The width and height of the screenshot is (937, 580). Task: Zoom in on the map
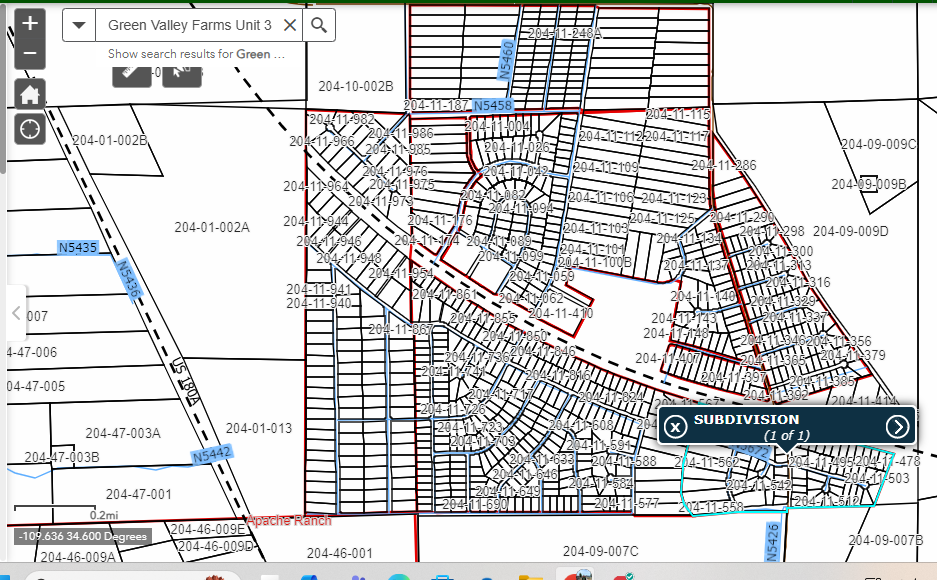click(x=30, y=23)
